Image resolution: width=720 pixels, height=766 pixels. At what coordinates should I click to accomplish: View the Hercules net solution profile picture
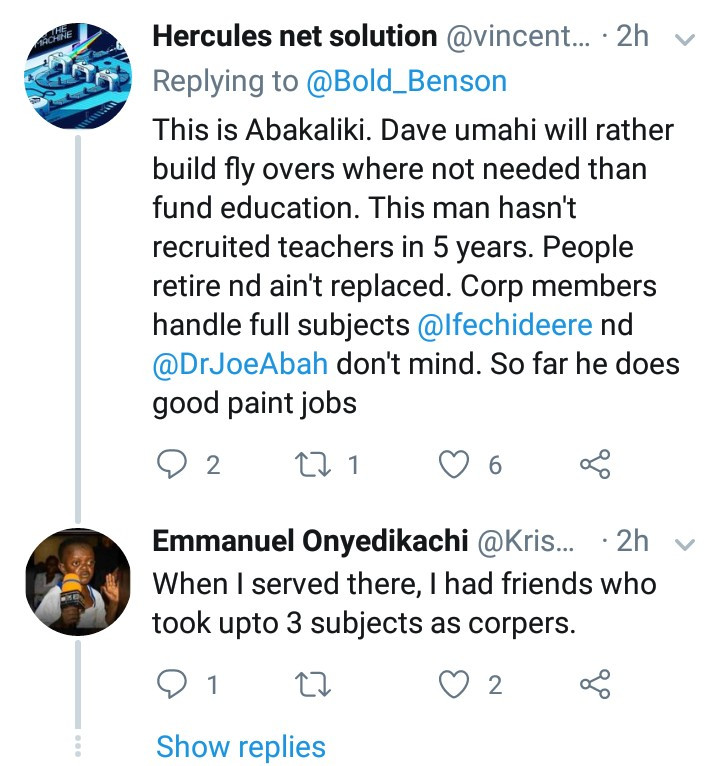pyautogui.click(x=78, y=77)
